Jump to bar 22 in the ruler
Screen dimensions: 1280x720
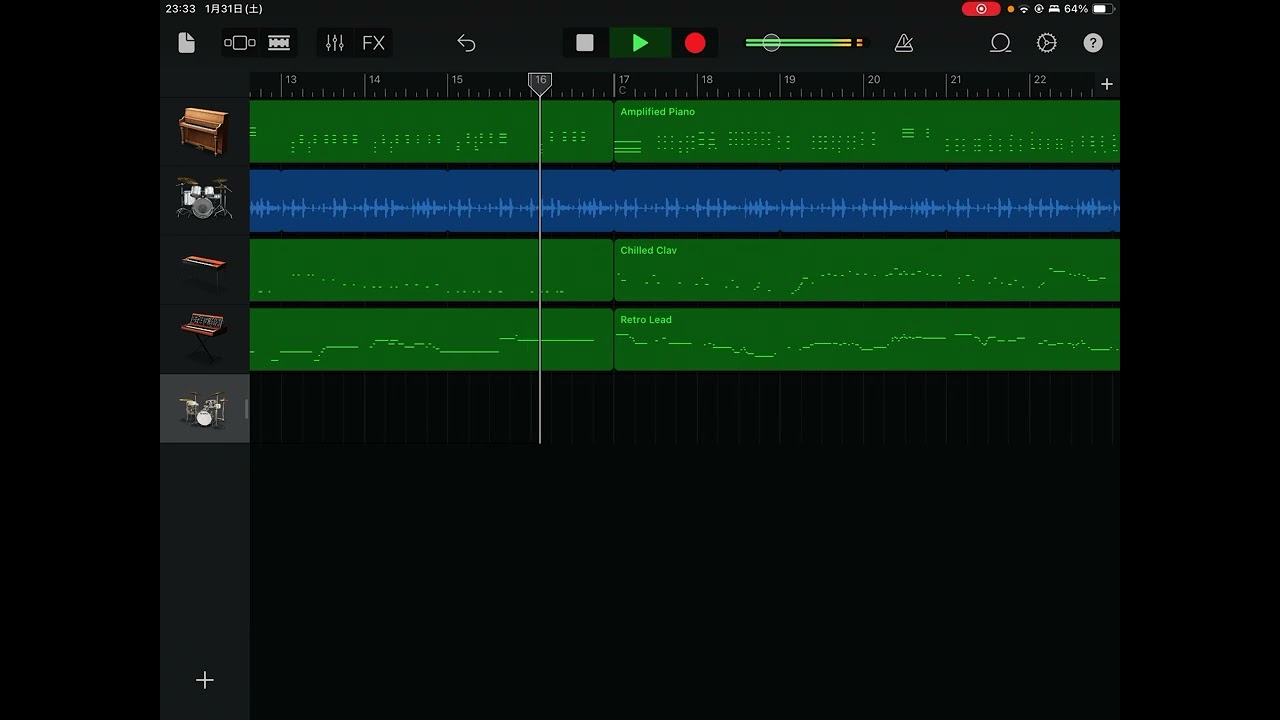pos(1040,80)
